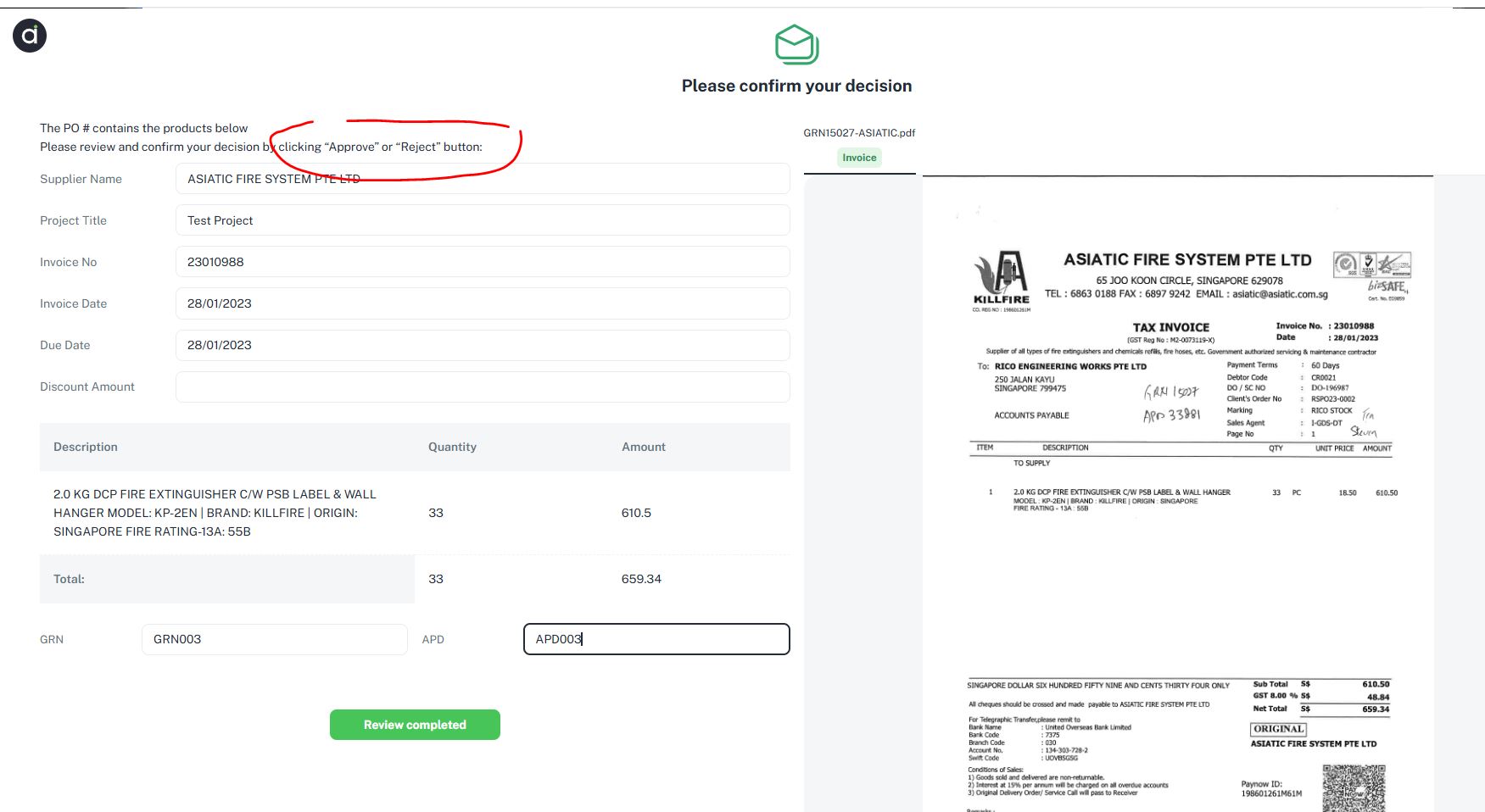Click the Due Date field
This screenshot has width=1485, height=812.
(x=482, y=345)
